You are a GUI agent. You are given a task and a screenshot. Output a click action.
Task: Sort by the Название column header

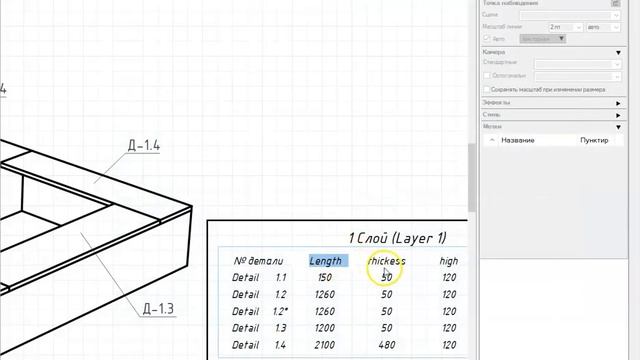tap(518, 140)
